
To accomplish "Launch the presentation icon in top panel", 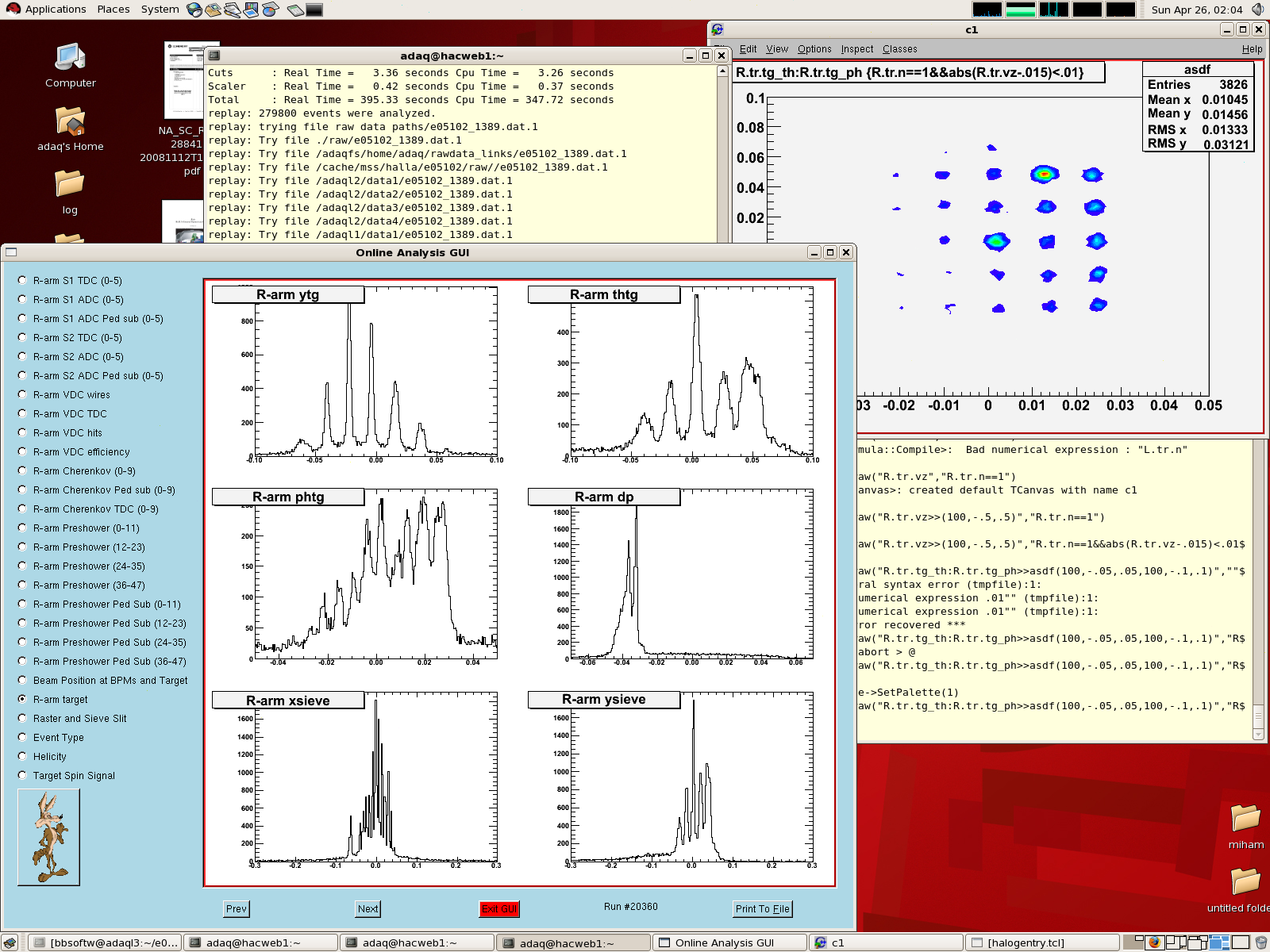I will pos(251,10).
